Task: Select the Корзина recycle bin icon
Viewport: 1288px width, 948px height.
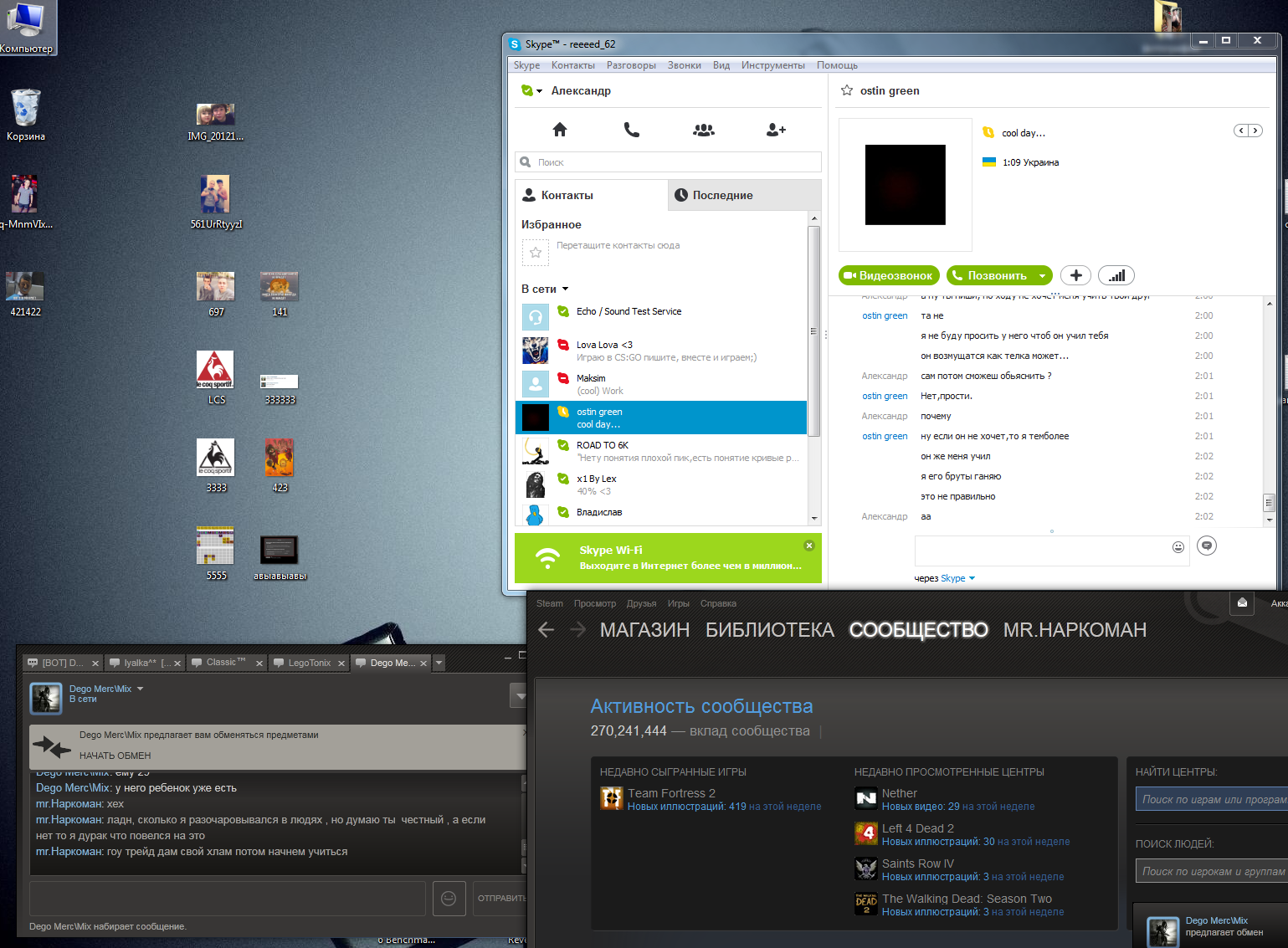Action: tap(26, 115)
